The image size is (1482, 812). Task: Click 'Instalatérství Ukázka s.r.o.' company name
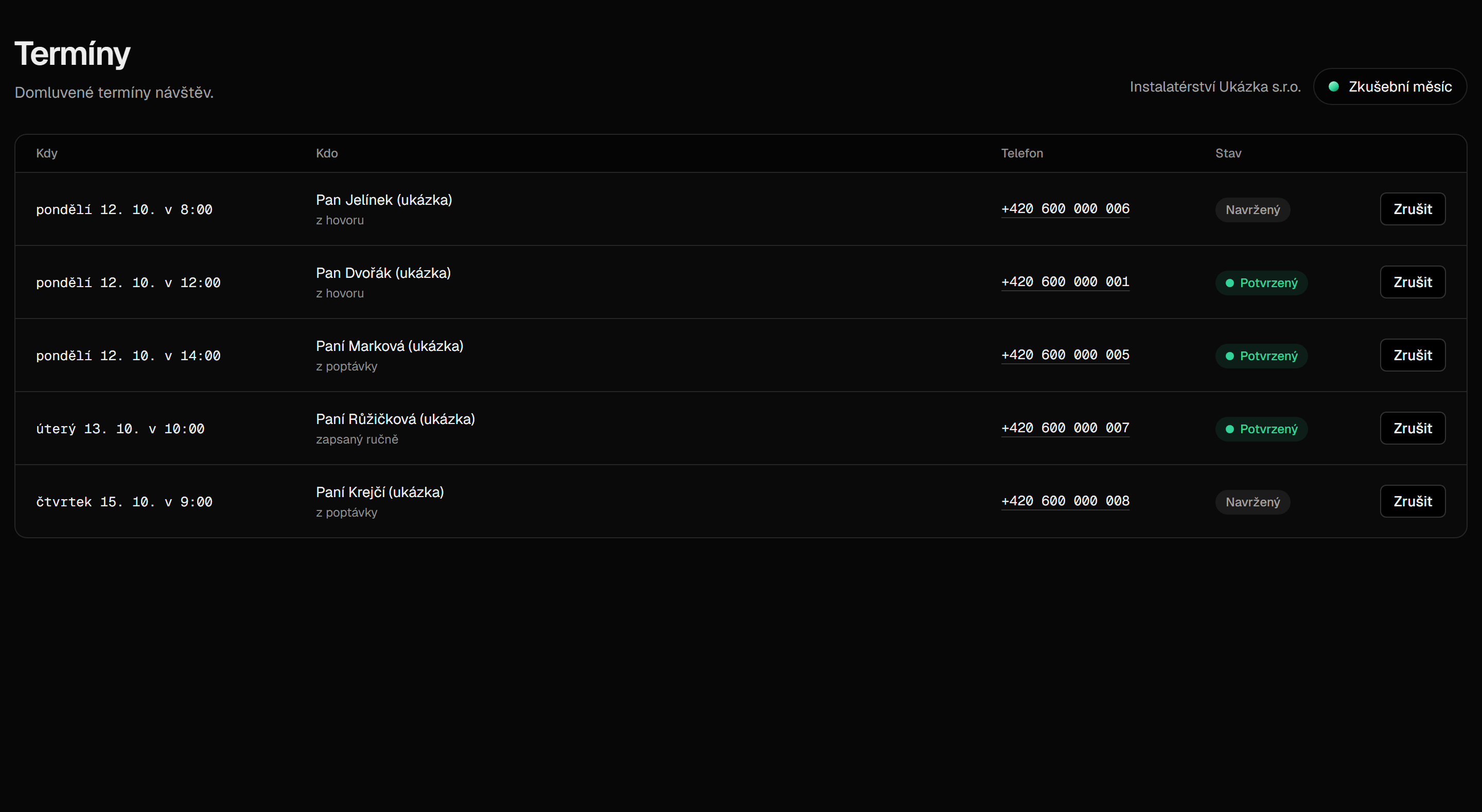coord(1215,87)
